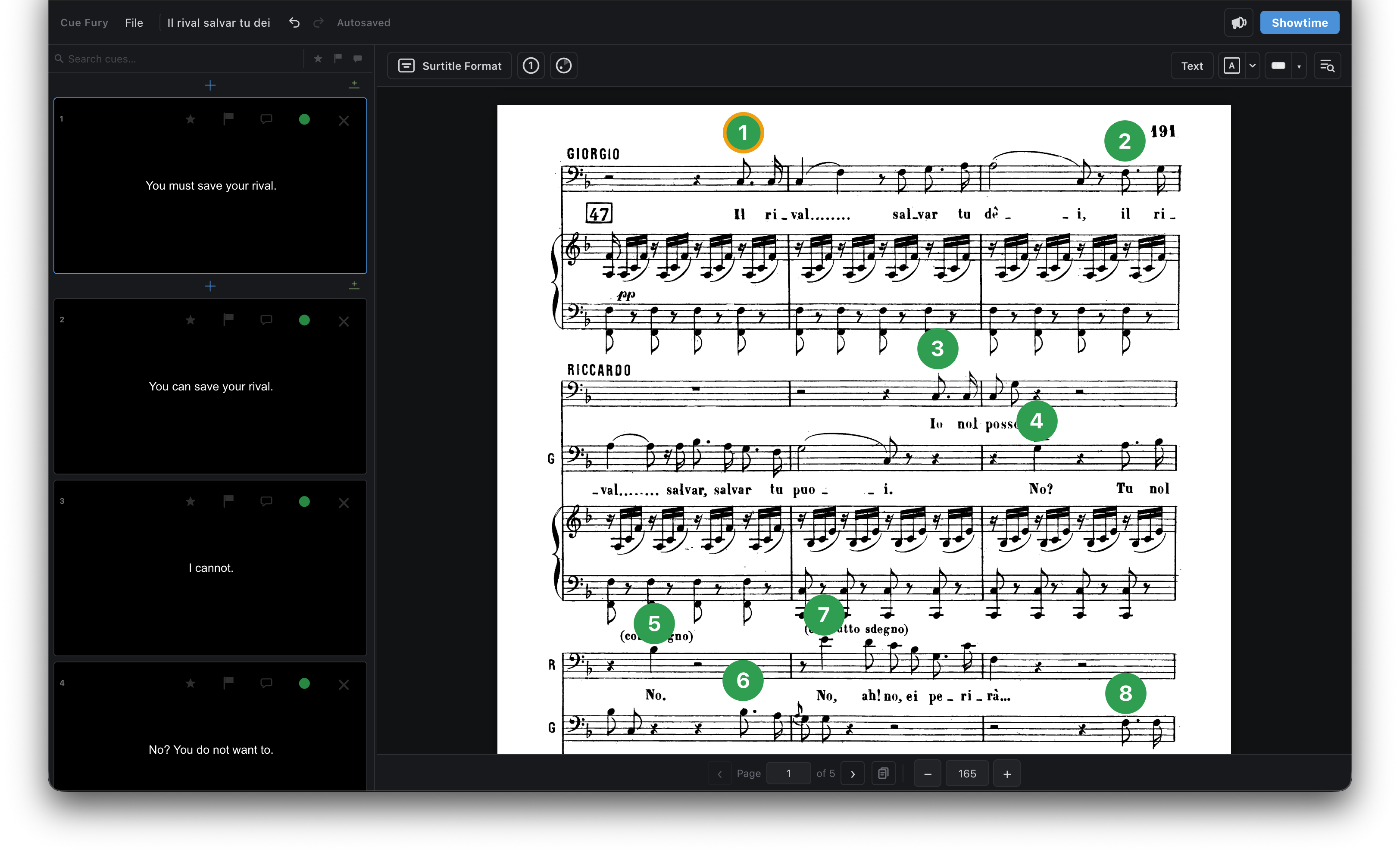
Task: Click the zoom percentage value 165
Action: coord(967,774)
